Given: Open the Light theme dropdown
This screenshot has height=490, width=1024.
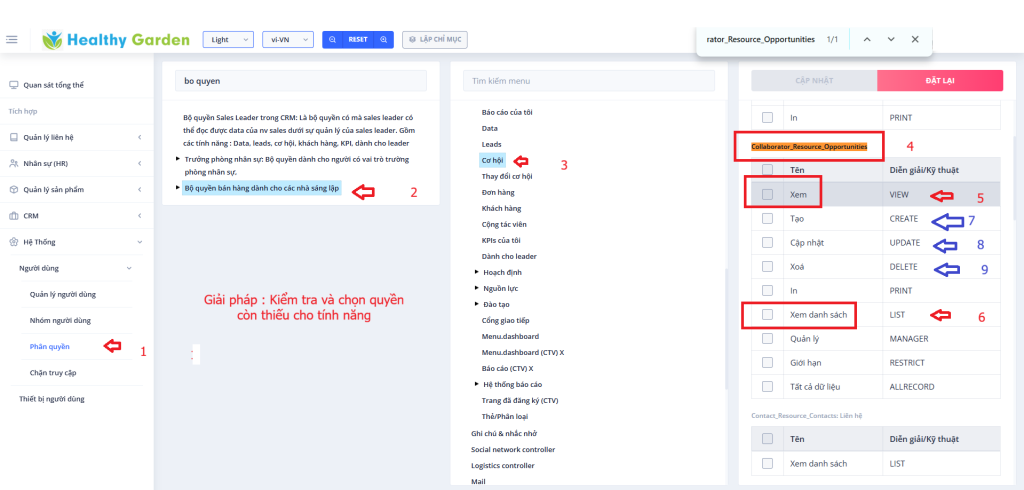Looking at the screenshot, I should coord(228,39).
